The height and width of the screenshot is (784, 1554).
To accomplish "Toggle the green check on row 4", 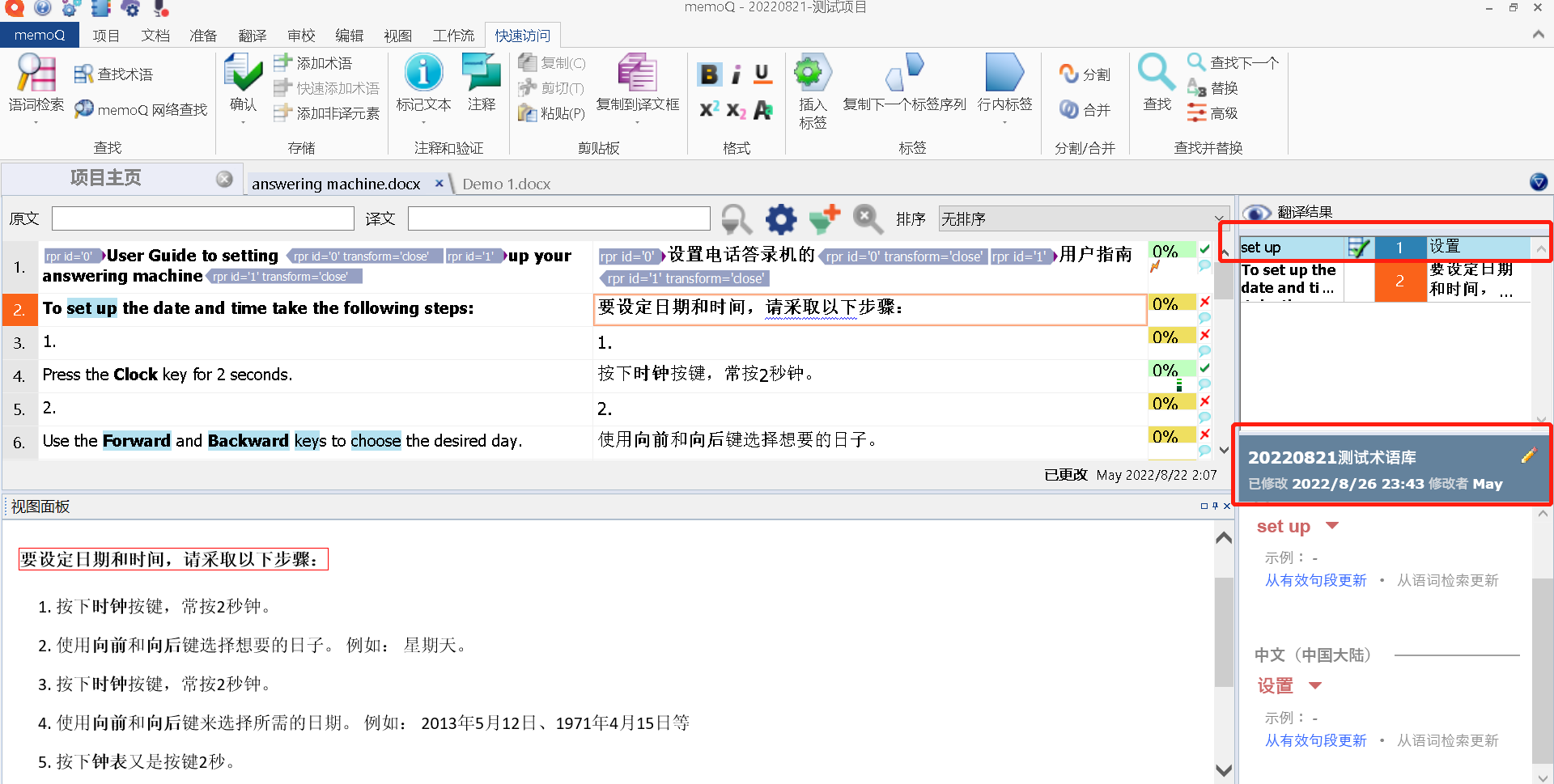I will 1204,368.
